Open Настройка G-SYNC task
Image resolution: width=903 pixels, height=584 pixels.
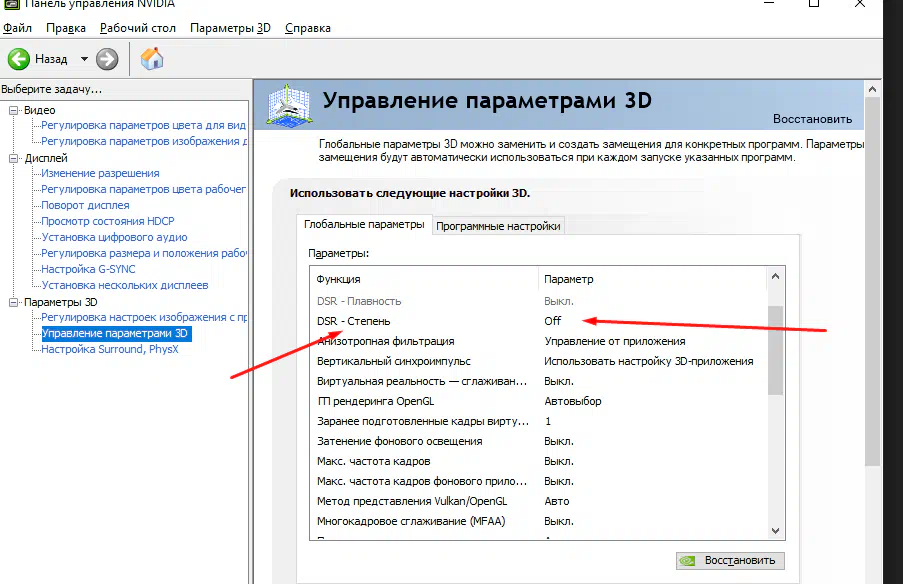[88, 269]
